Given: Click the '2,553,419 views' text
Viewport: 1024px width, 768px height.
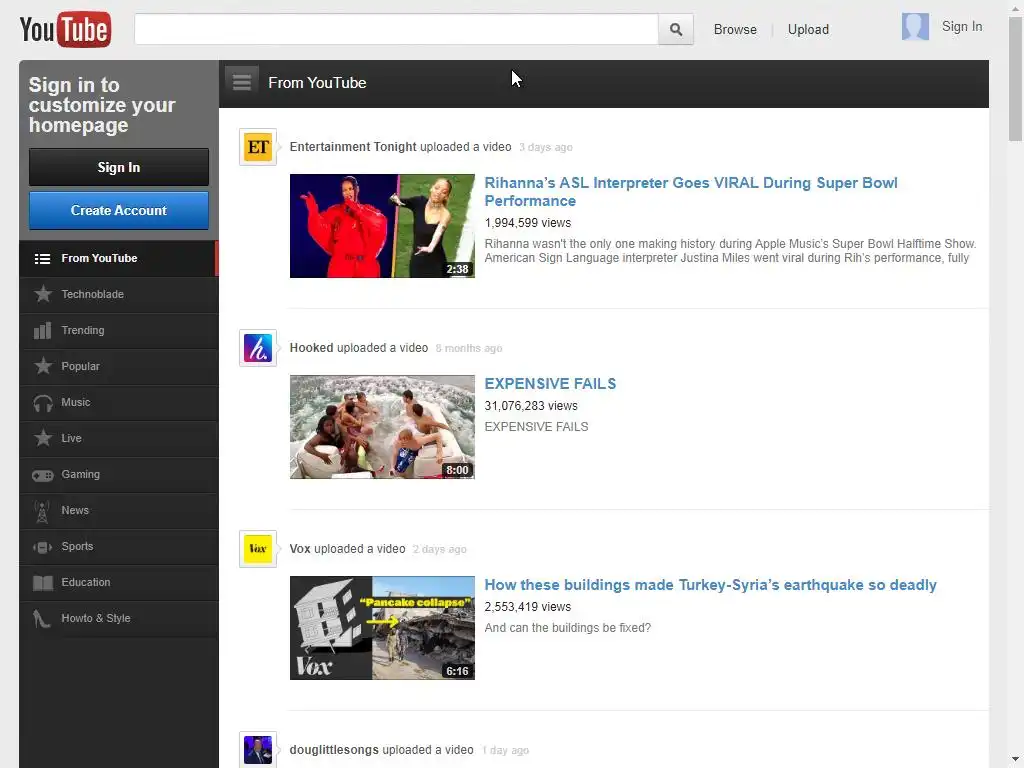Looking at the screenshot, I should coord(527,607).
